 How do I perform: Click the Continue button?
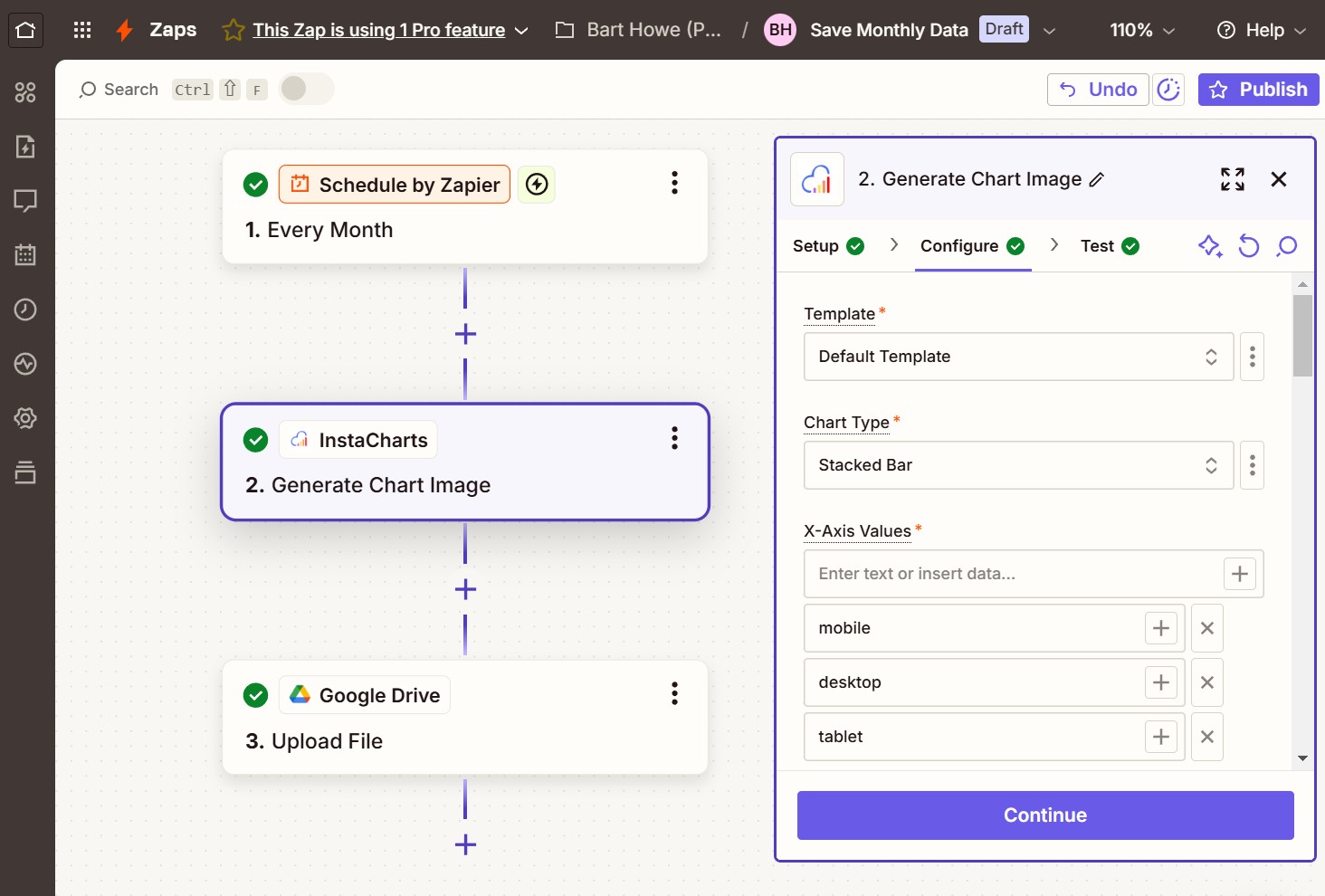[x=1045, y=815]
